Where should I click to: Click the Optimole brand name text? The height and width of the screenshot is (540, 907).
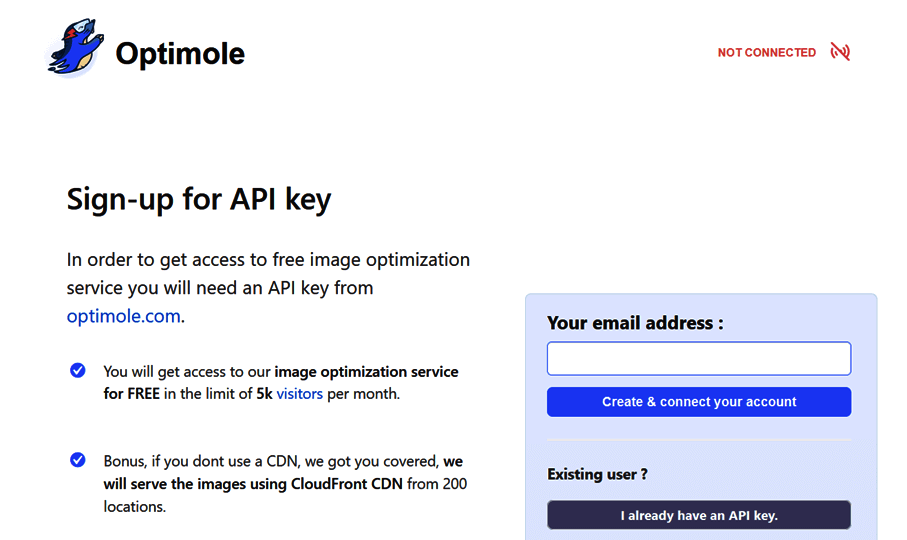point(180,53)
